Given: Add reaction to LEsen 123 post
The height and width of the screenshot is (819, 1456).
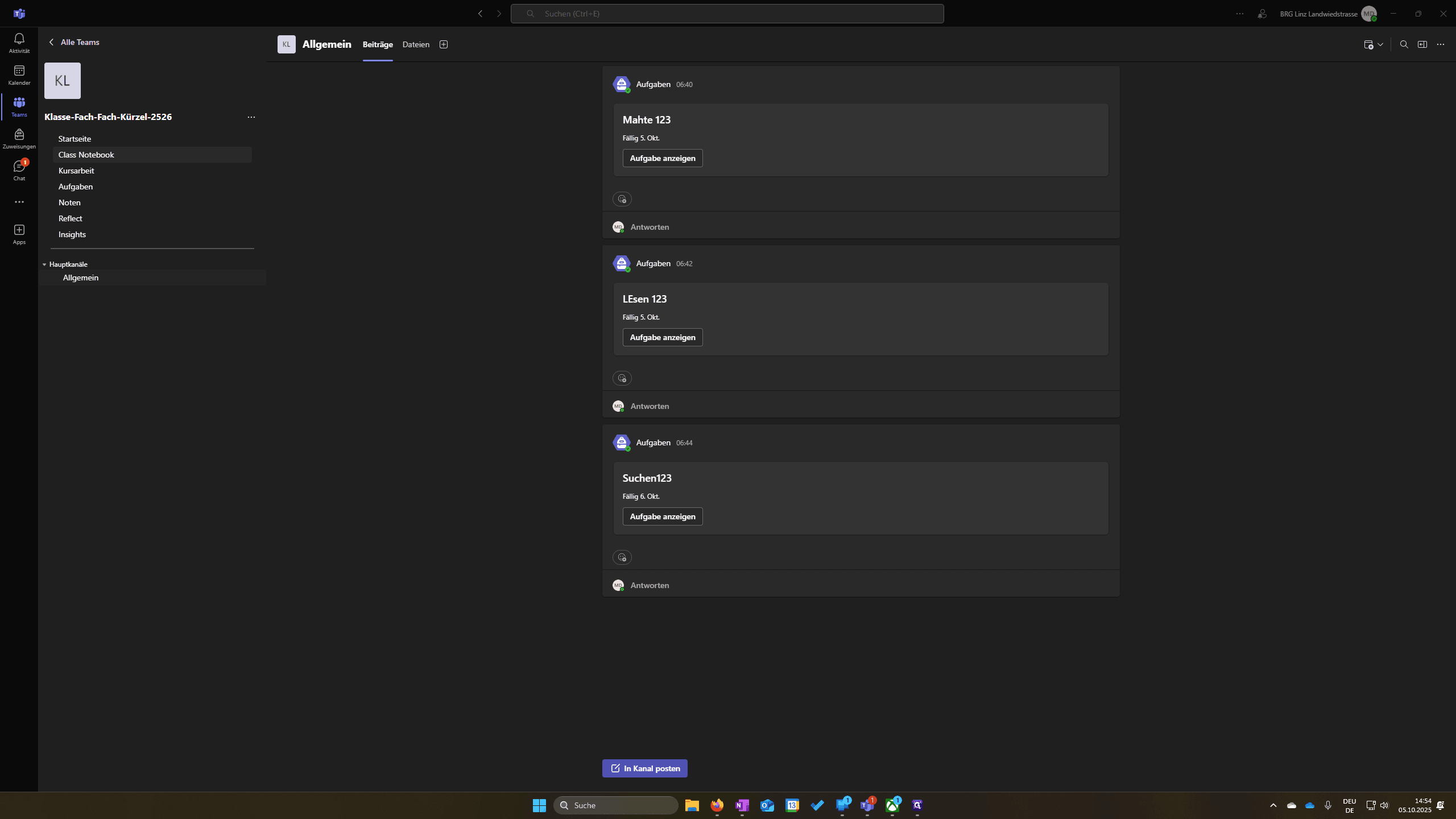Looking at the screenshot, I should coord(622,378).
